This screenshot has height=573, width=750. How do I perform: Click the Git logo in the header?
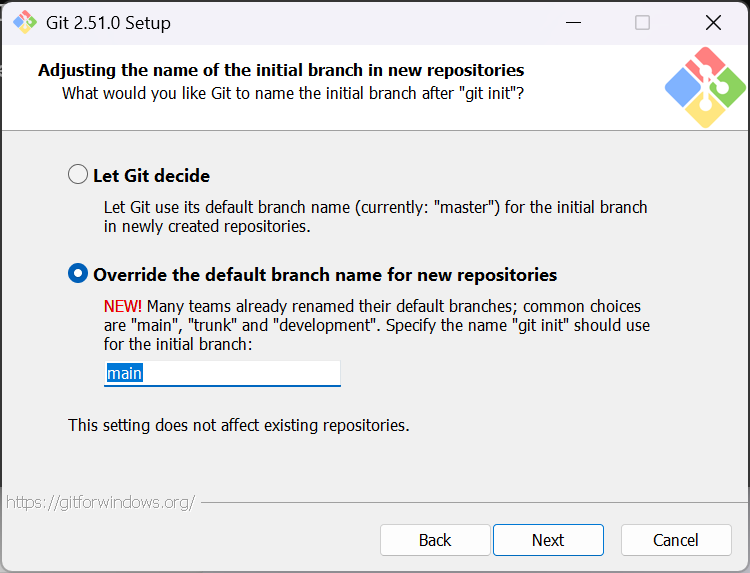click(x=705, y=87)
